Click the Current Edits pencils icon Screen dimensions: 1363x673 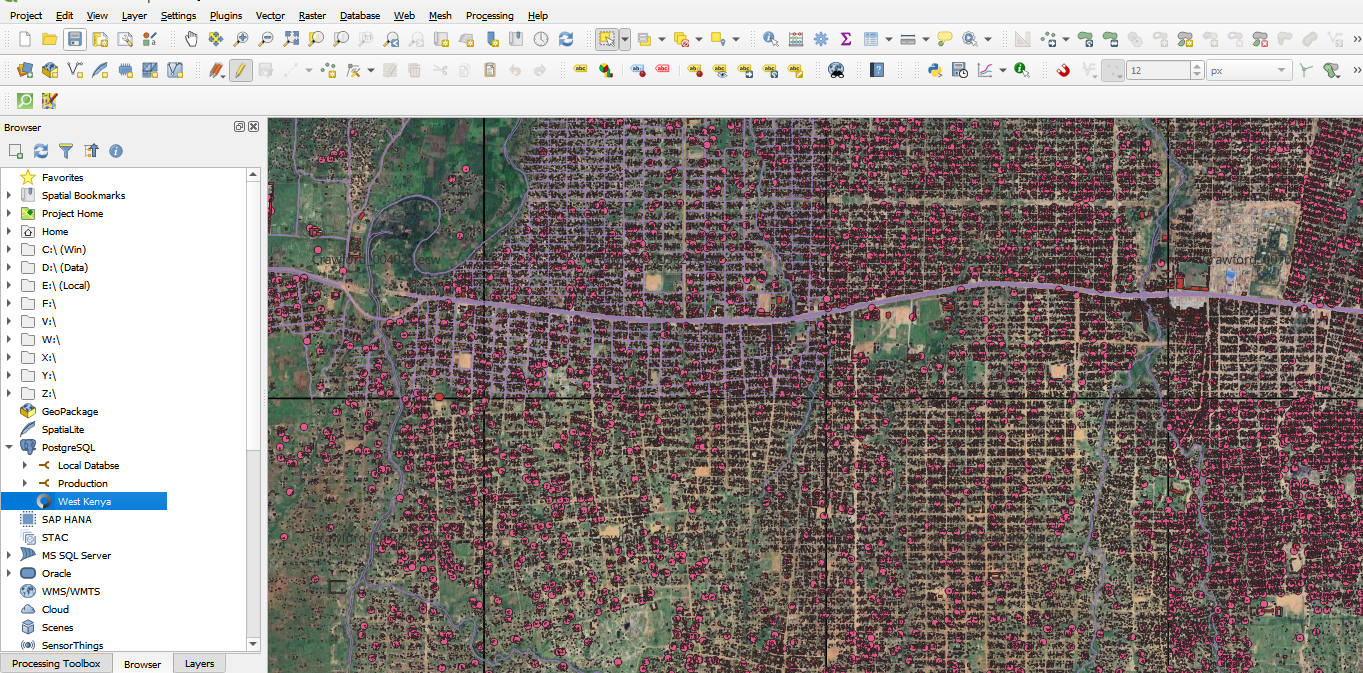(x=216, y=70)
